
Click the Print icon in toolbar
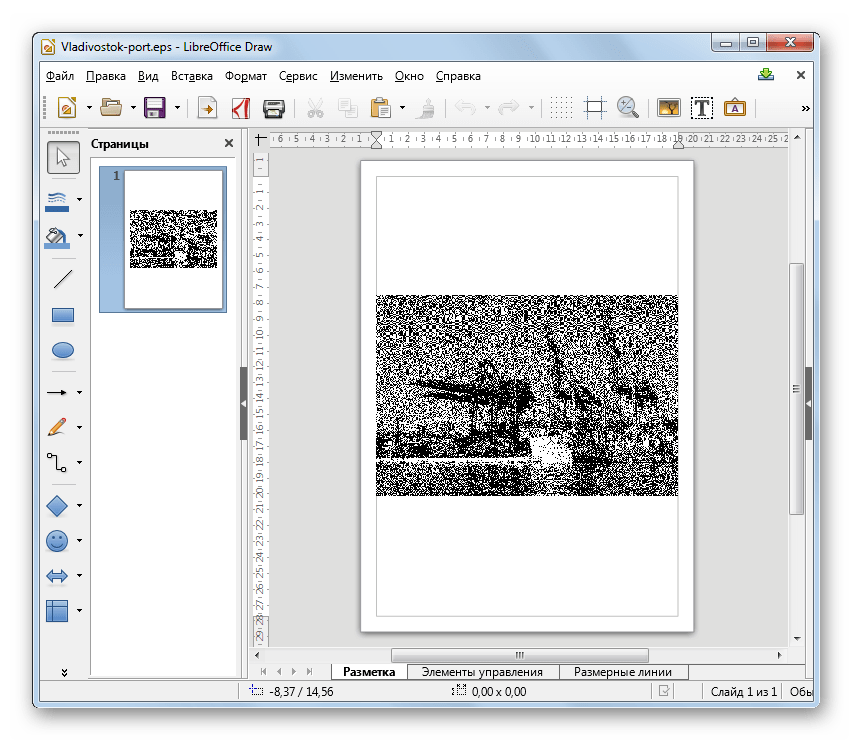click(273, 107)
